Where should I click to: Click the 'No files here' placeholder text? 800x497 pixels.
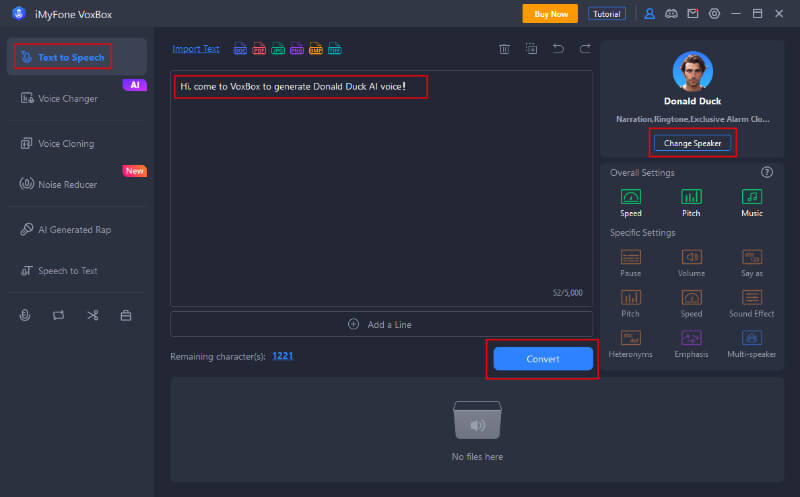477,457
